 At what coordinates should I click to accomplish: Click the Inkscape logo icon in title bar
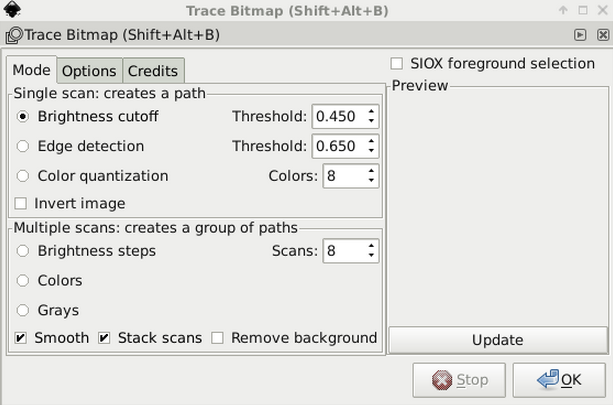[x=12, y=9]
